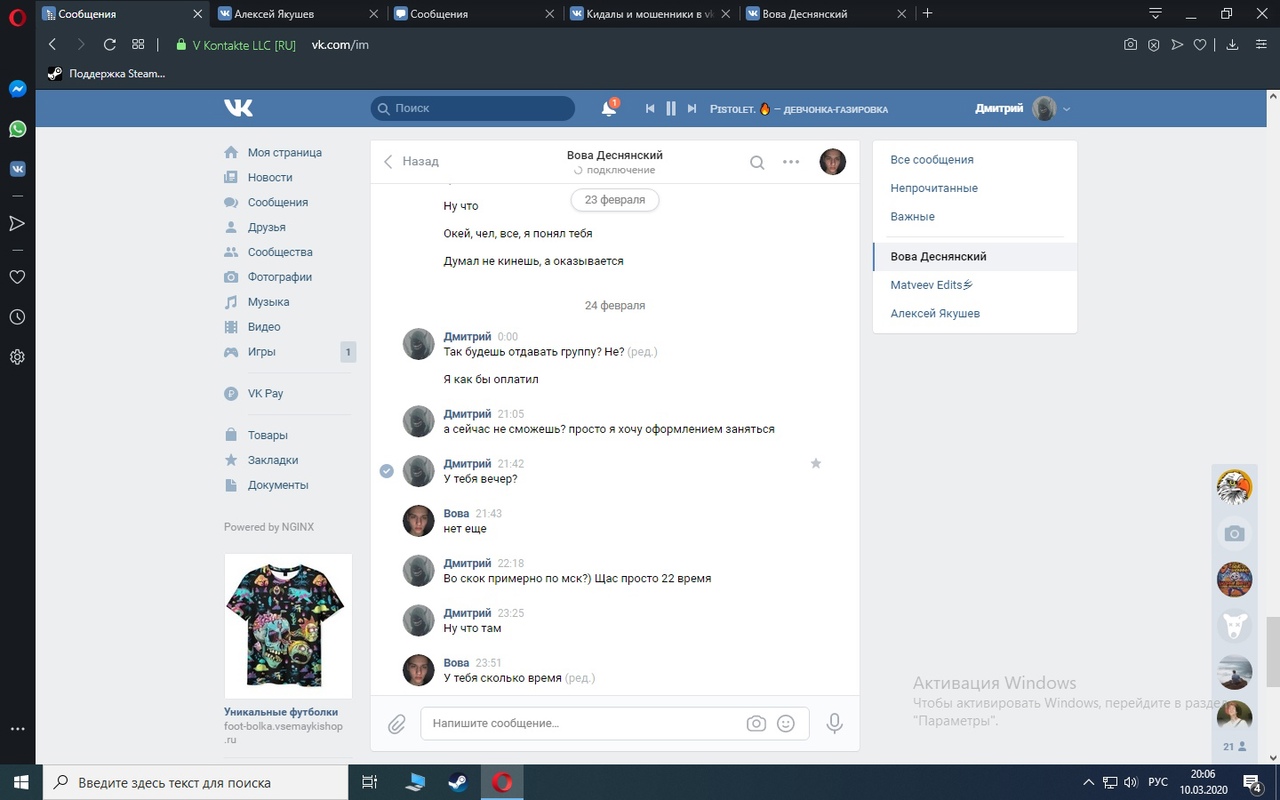This screenshot has height=800, width=1280.
Task: Toggle selection checkmark on 'У тебя вечер?' message
Action: 387,471
